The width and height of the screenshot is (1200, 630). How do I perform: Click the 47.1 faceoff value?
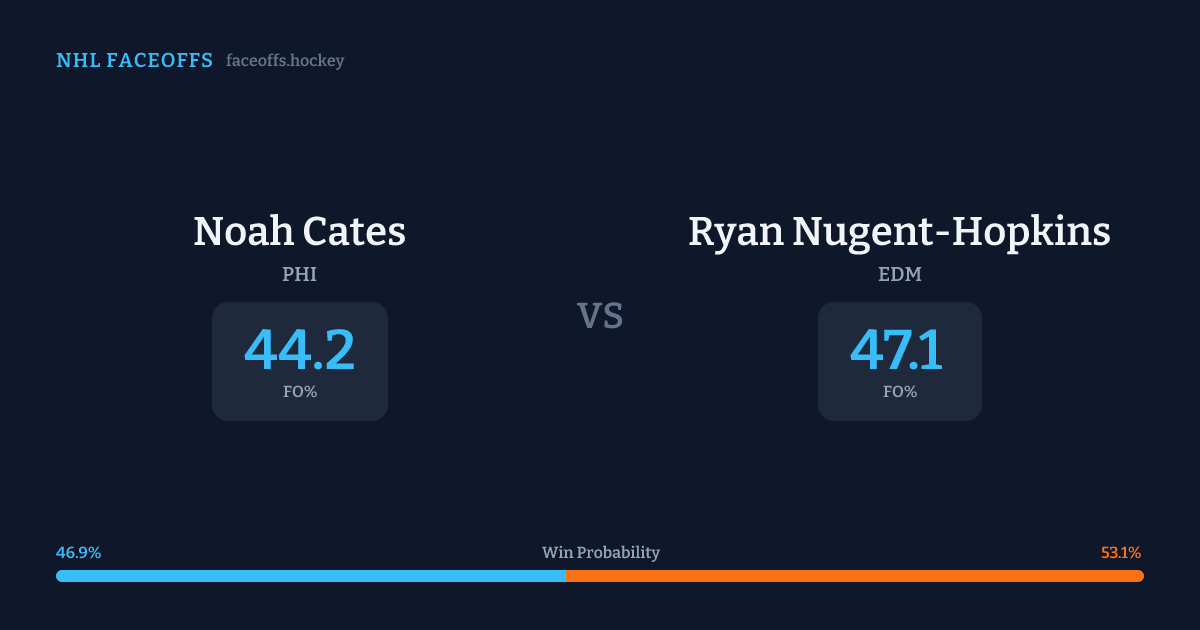click(x=897, y=350)
